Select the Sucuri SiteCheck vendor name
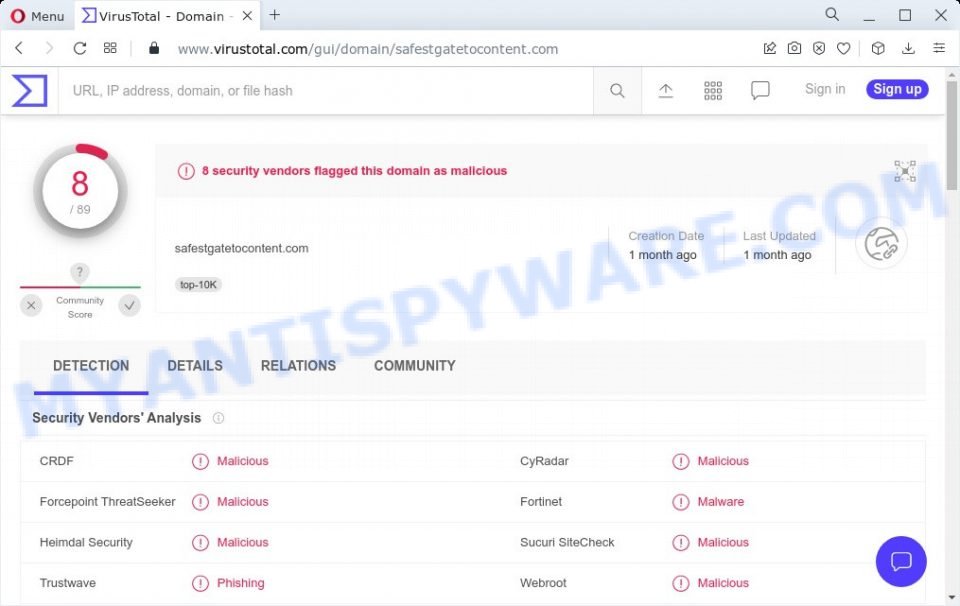960x606 pixels. [x=567, y=542]
